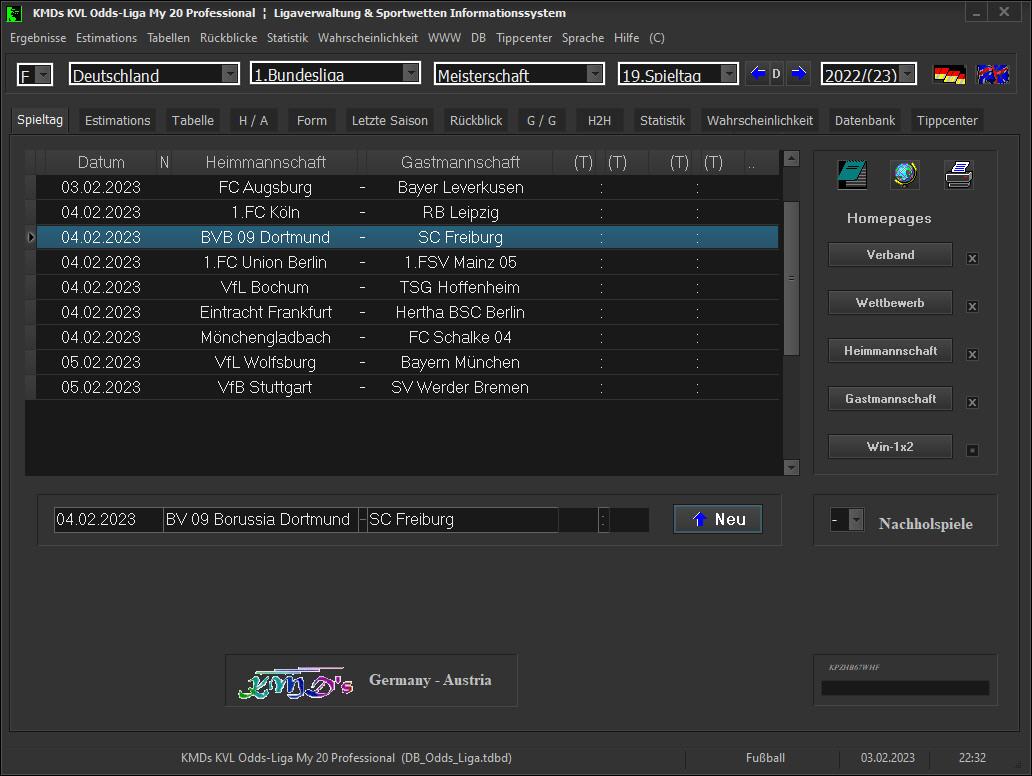Select the VfB Stuttgart - SV Werder Bremen row
The image size is (1032, 776).
pyautogui.click(x=407, y=388)
